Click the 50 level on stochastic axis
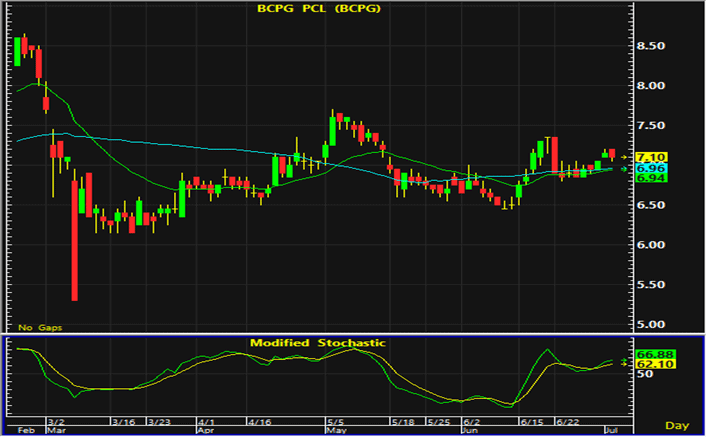The width and height of the screenshot is (707, 437). pyautogui.click(x=645, y=374)
